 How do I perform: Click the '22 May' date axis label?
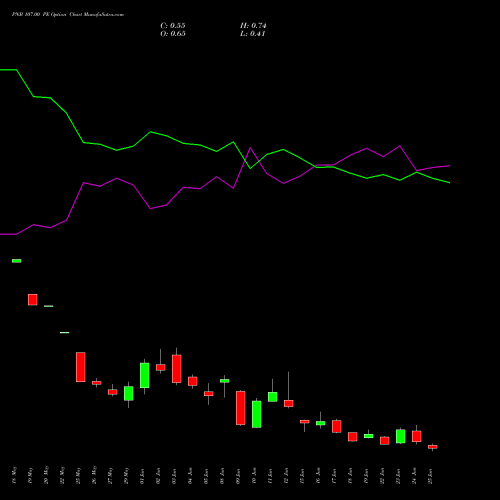pos(62,475)
